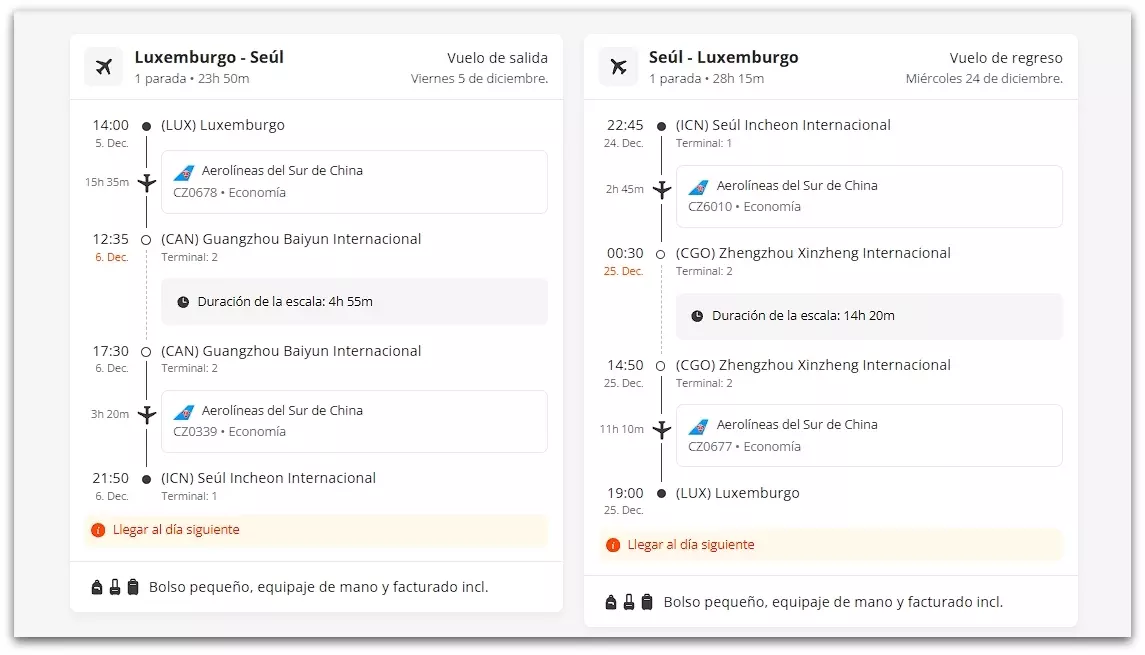The image size is (1145, 655).
Task: Click the clock icon by the 14h 20m layover
Action: [697, 316]
